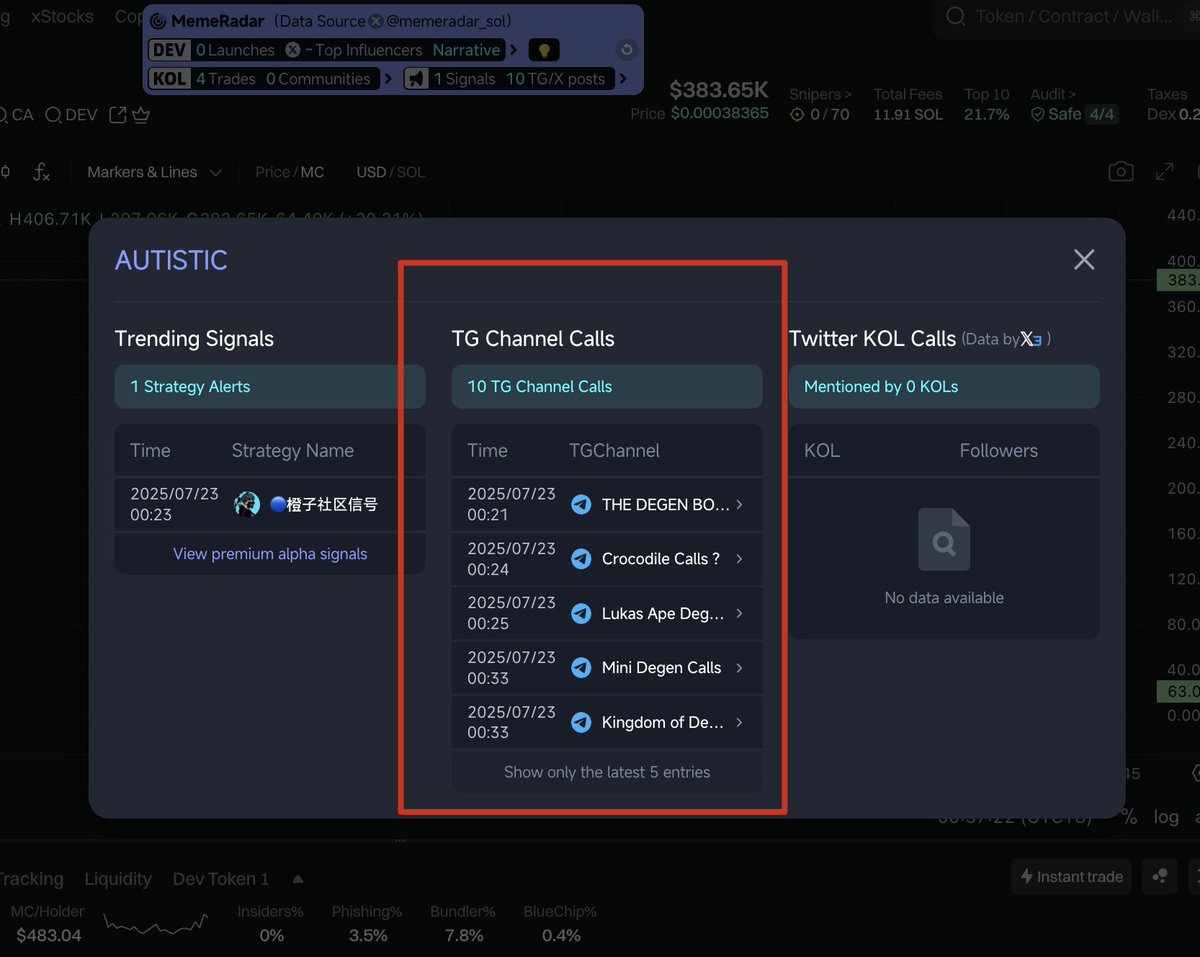Viewport: 1200px width, 957px height.
Task: Click Telegram icon beside Mini Degen Calls
Action: tap(581, 667)
